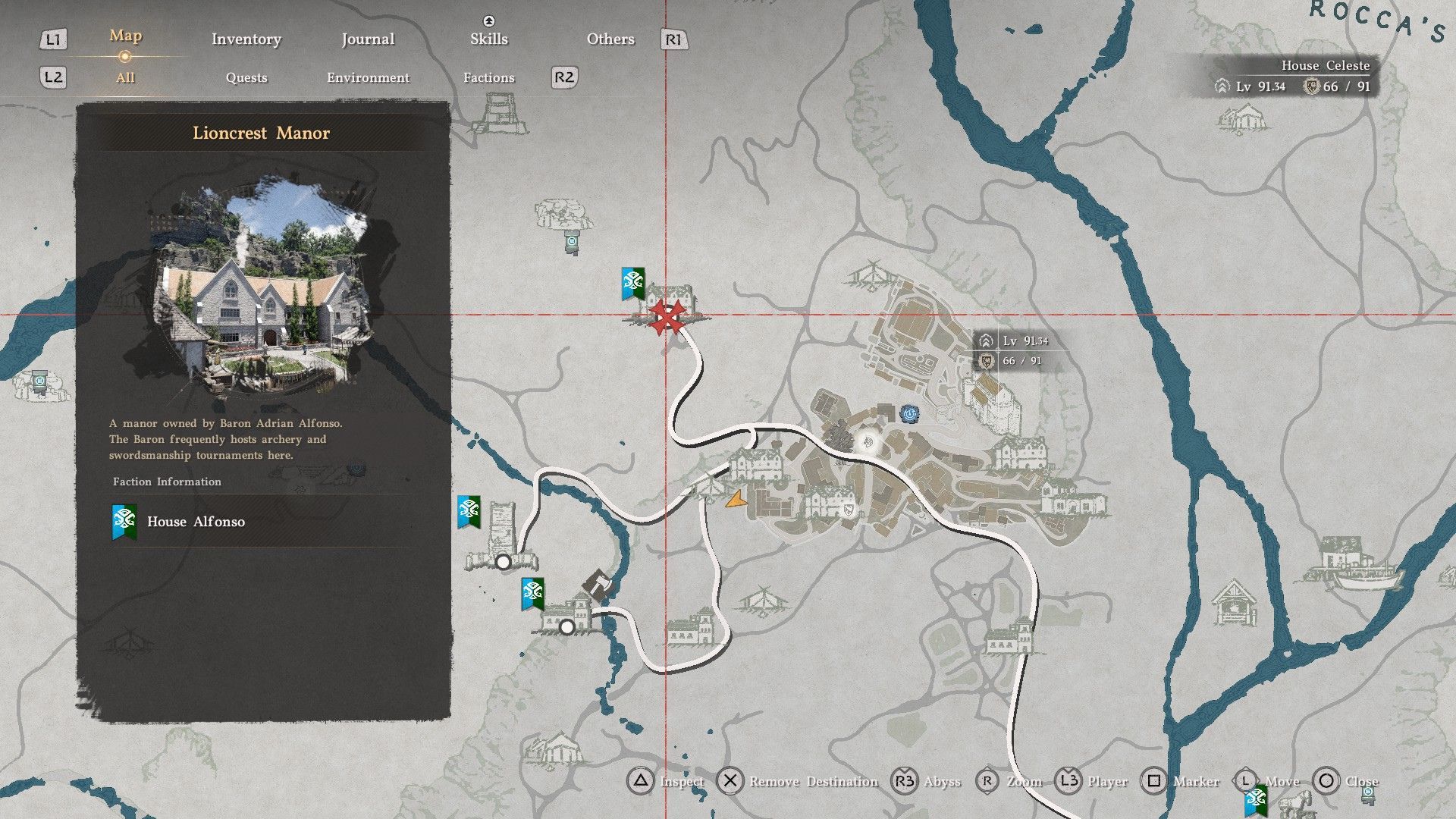Filter map by Factions
Viewport: 1456px width, 819px height.
click(x=488, y=77)
